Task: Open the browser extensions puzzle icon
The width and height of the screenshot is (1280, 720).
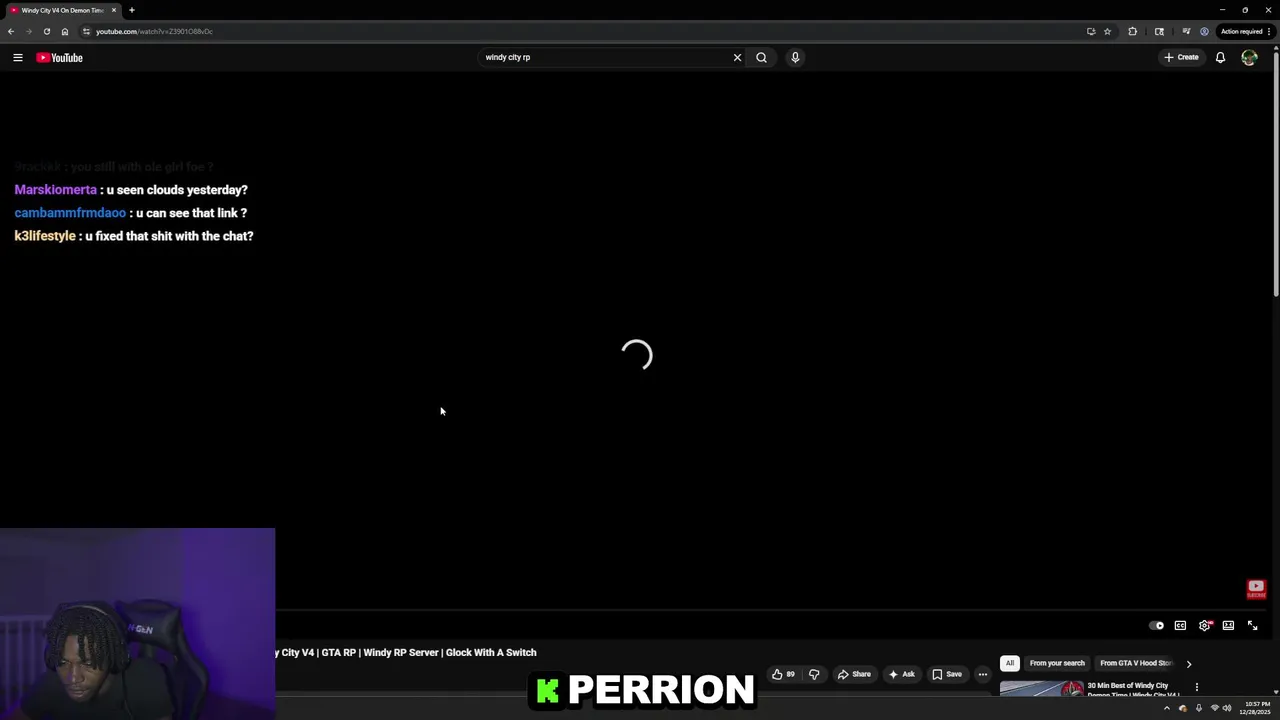Action: [x=1132, y=31]
